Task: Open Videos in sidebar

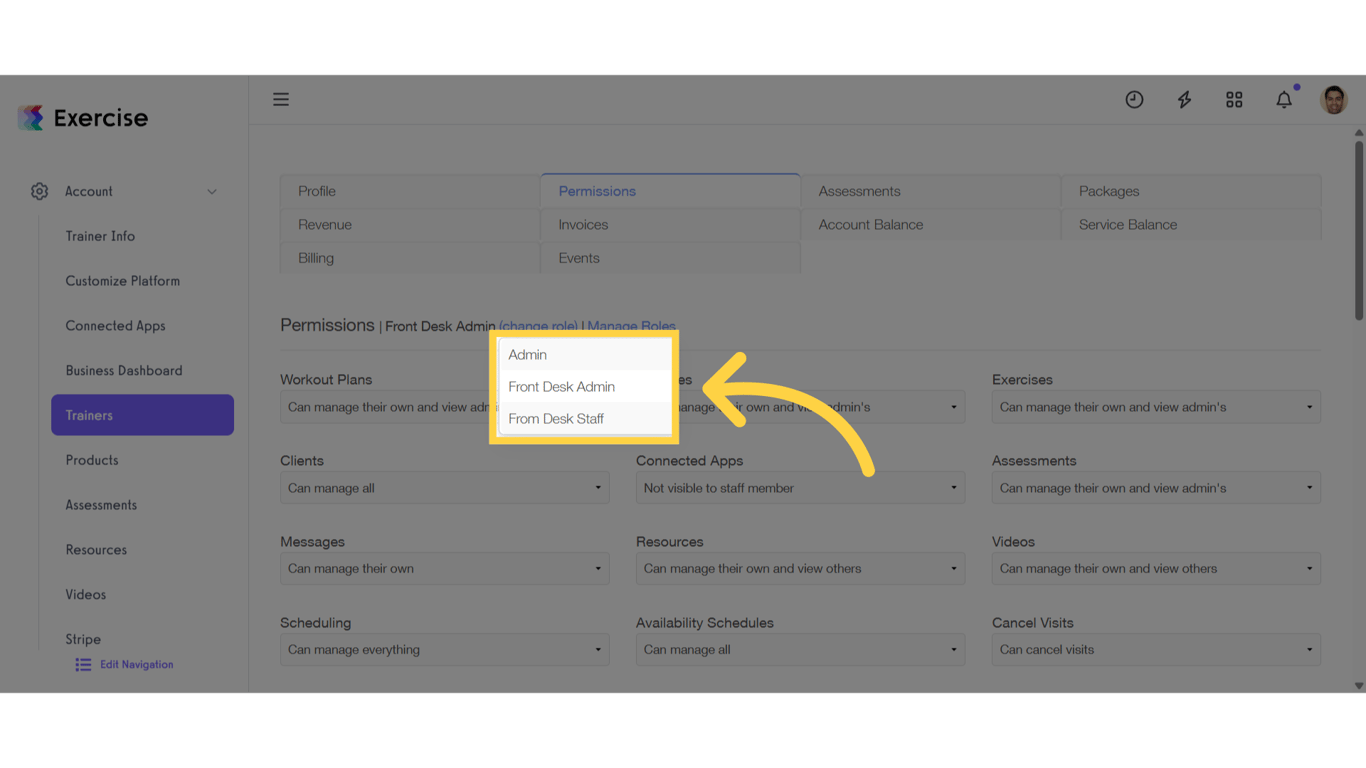Action: (x=85, y=595)
